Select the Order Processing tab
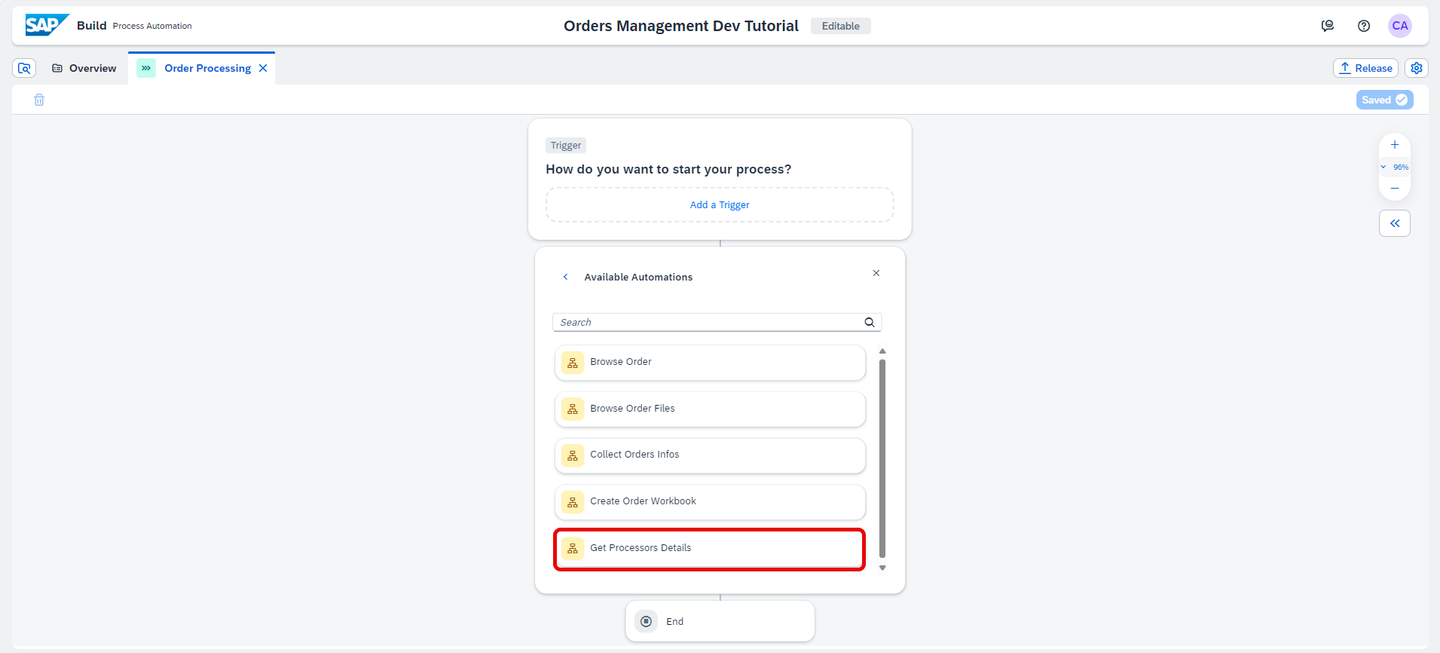The width and height of the screenshot is (1440, 653). pos(202,68)
